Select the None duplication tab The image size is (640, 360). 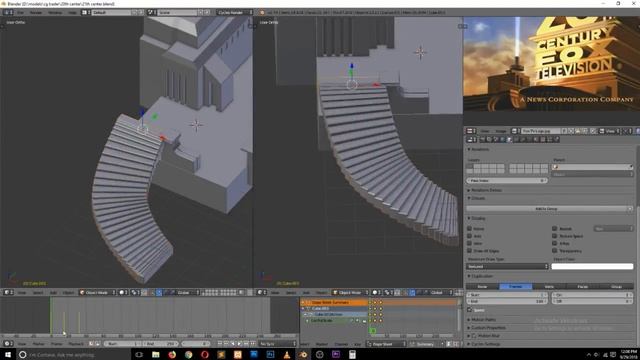click(x=482, y=287)
